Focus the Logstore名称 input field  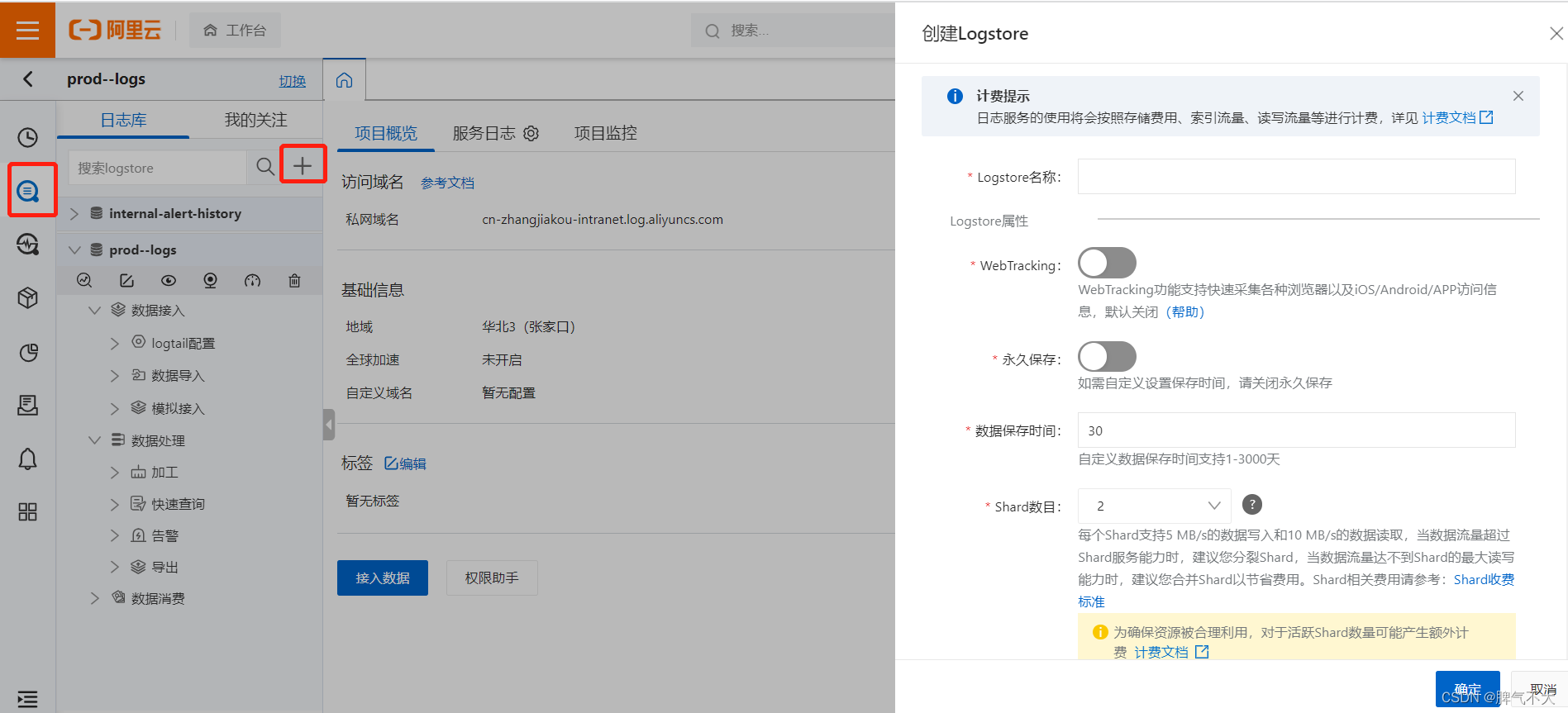pyautogui.click(x=1296, y=176)
